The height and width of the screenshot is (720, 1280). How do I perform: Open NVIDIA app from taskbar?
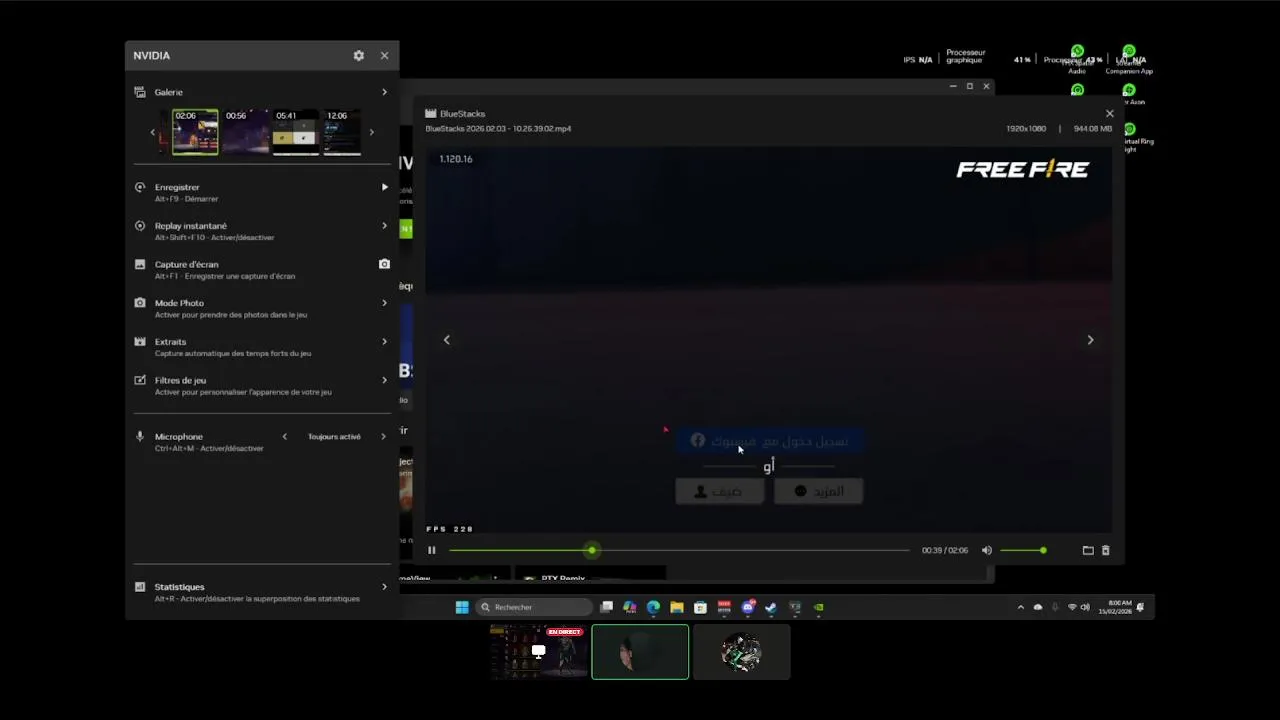click(x=818, y=607)
